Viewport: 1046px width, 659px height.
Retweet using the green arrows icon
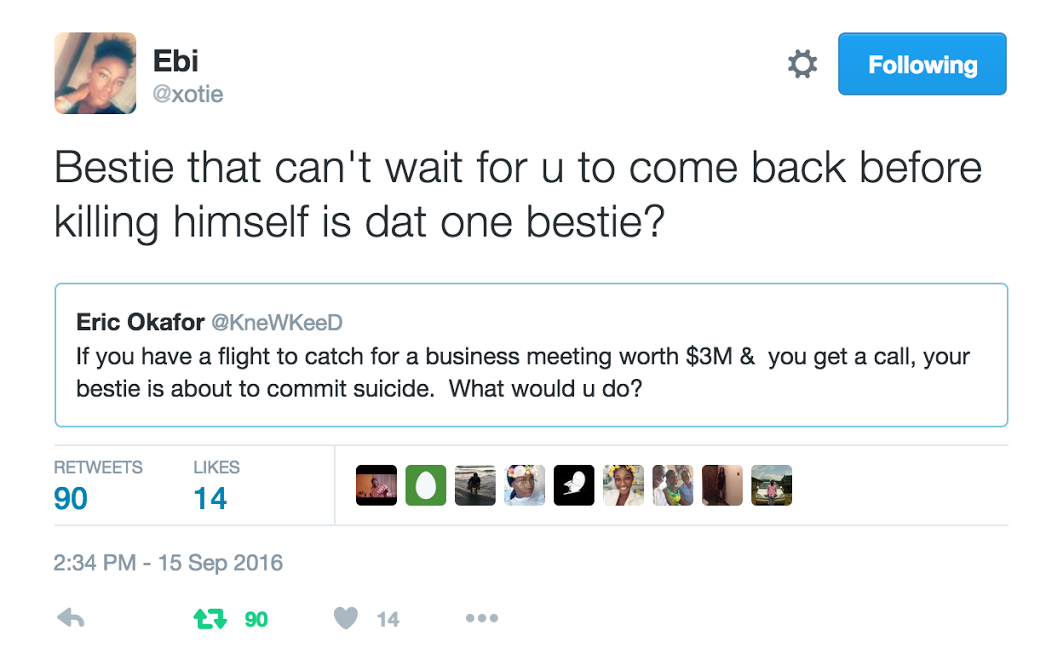[210, 619]
